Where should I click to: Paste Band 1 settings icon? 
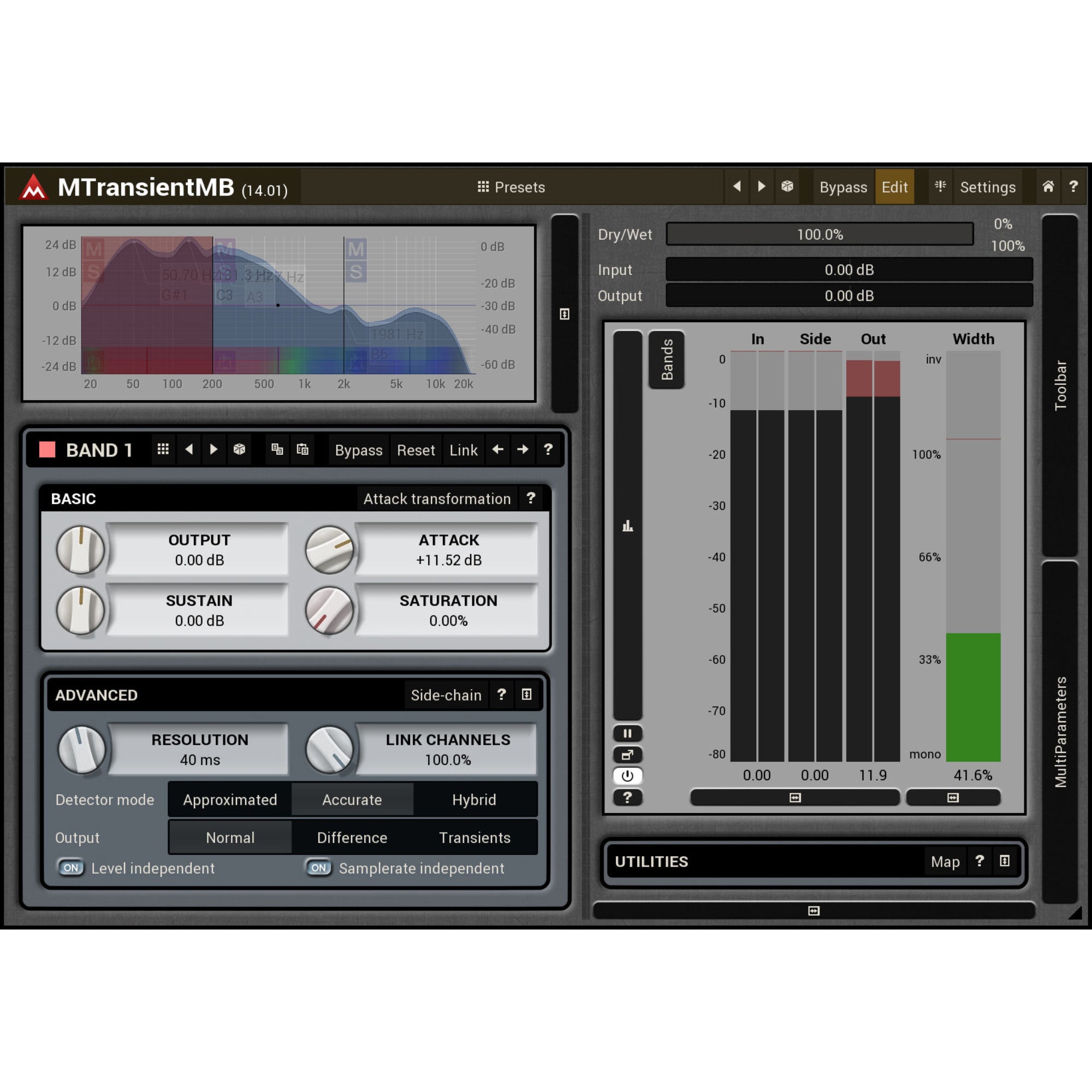[302, 449]
